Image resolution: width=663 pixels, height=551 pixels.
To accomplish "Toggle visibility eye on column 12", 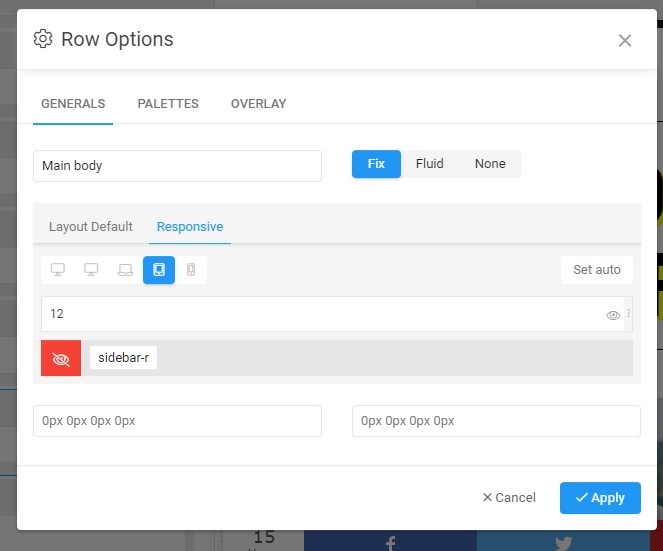I will [613, 314].
